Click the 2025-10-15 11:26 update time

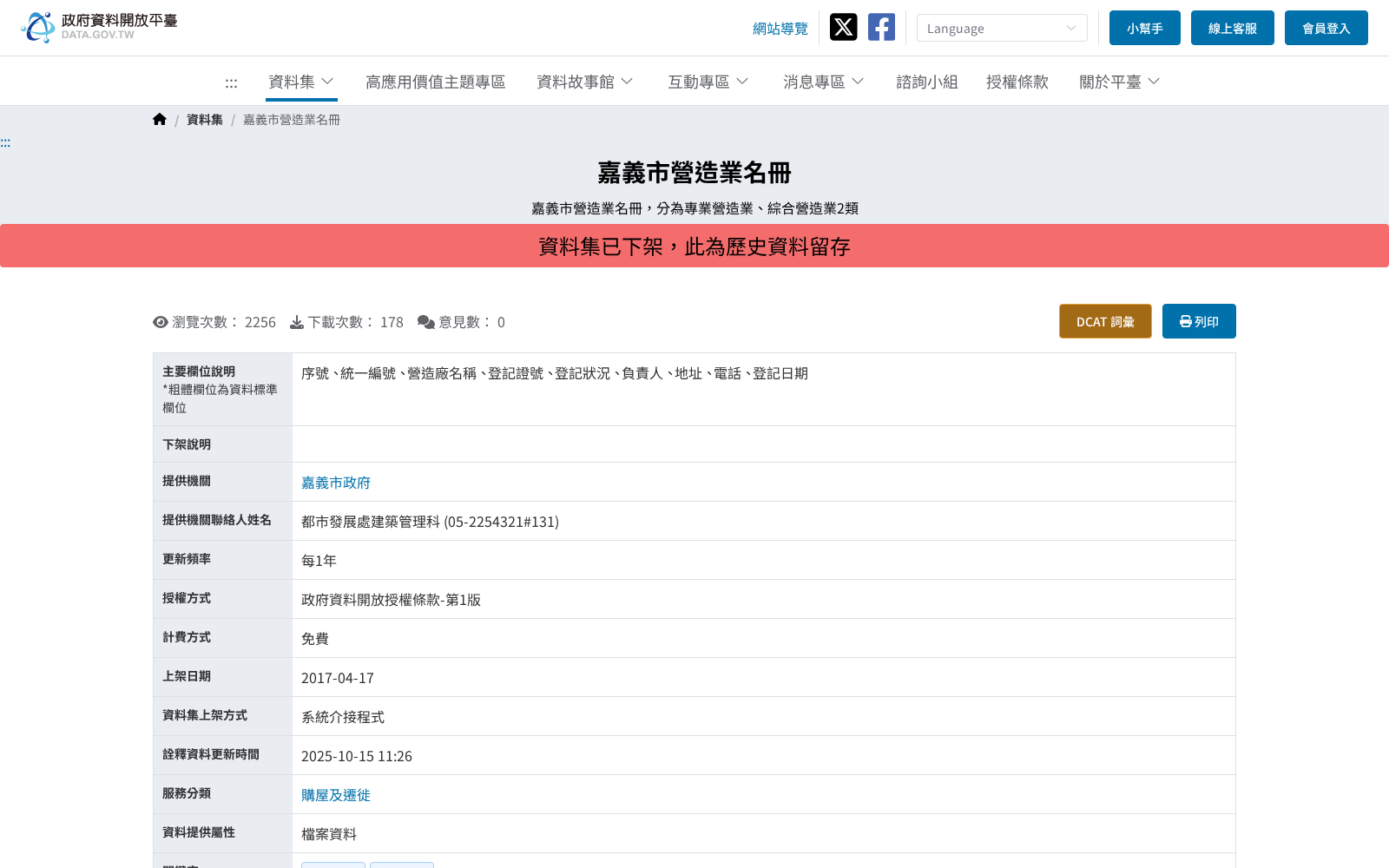[357, 756]
